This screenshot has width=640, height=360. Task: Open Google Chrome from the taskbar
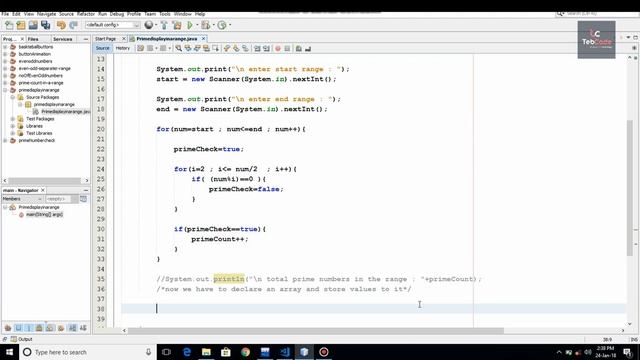click(x=245, y=352)
